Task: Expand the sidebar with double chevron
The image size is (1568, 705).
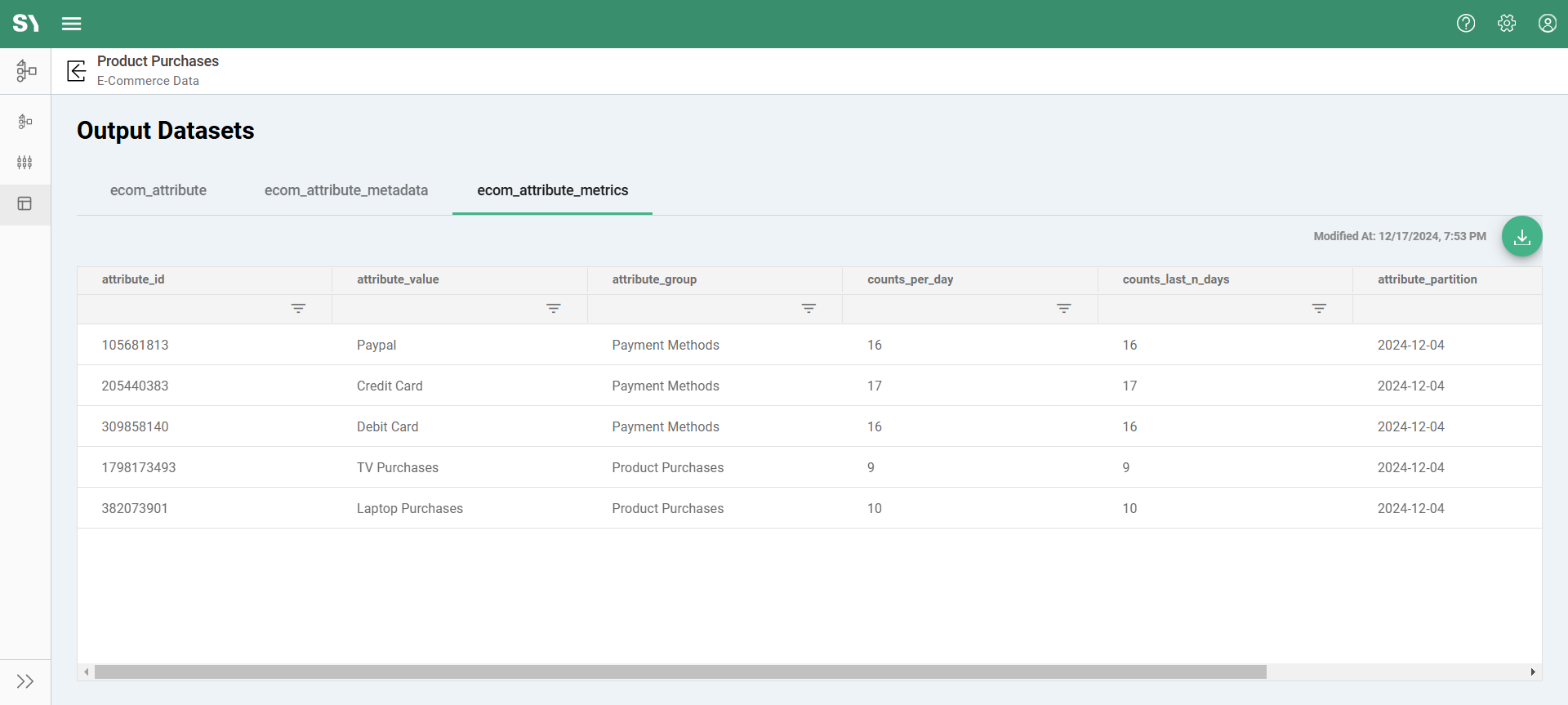Action: click(x=25, y=681)
